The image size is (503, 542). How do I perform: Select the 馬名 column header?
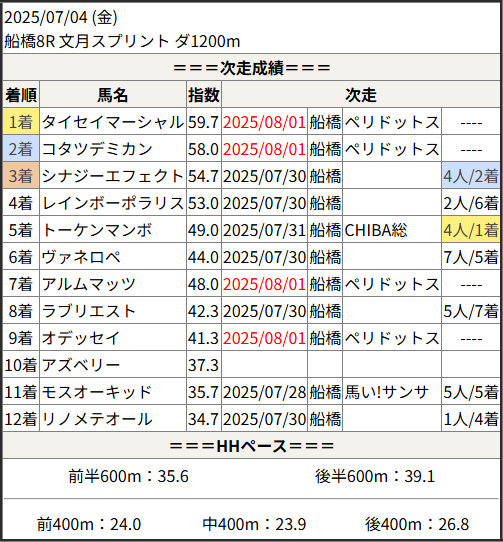tap(113, 94)
